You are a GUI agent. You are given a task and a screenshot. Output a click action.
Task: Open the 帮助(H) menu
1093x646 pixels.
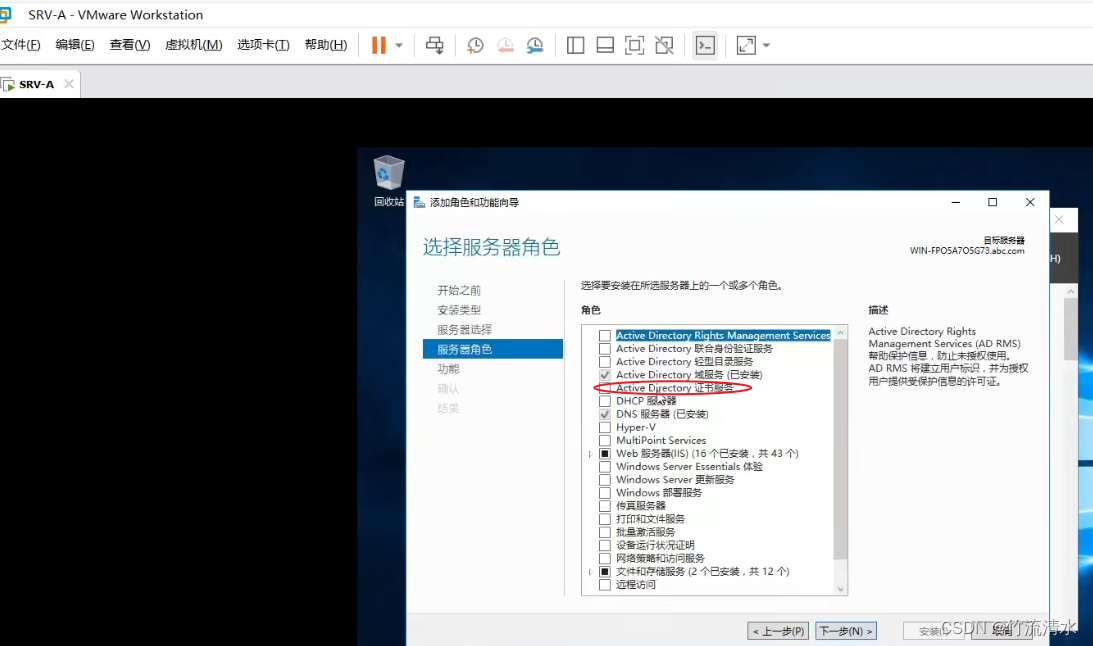pyautogui.click(x=326, y=45)
